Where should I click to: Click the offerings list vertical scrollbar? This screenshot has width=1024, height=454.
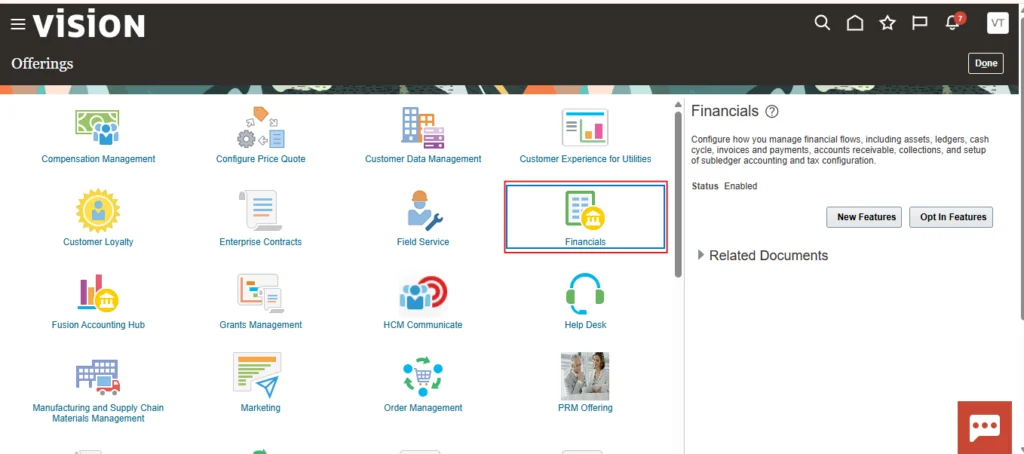pyautogui.click(x=678, y=195)
